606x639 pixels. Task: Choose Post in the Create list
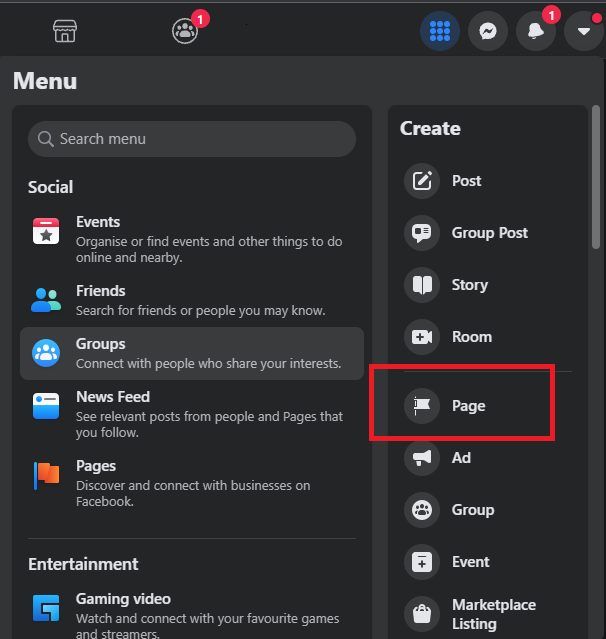487,181
